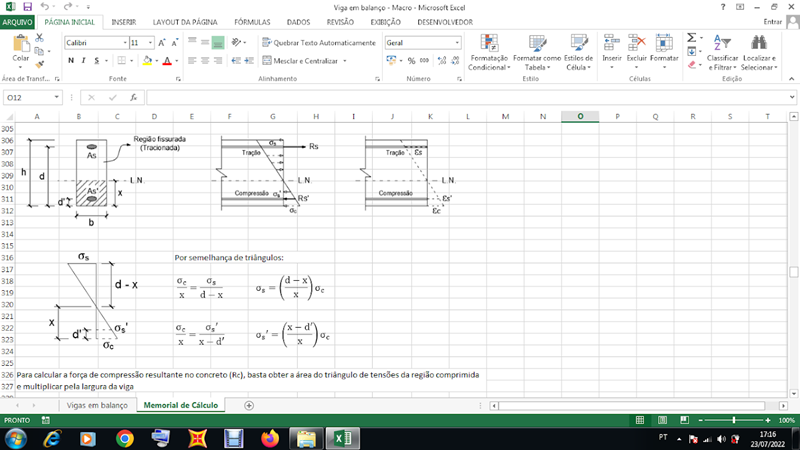
Task: Open Formatar como Tabela gallery
Action: [x=537, y=53]
